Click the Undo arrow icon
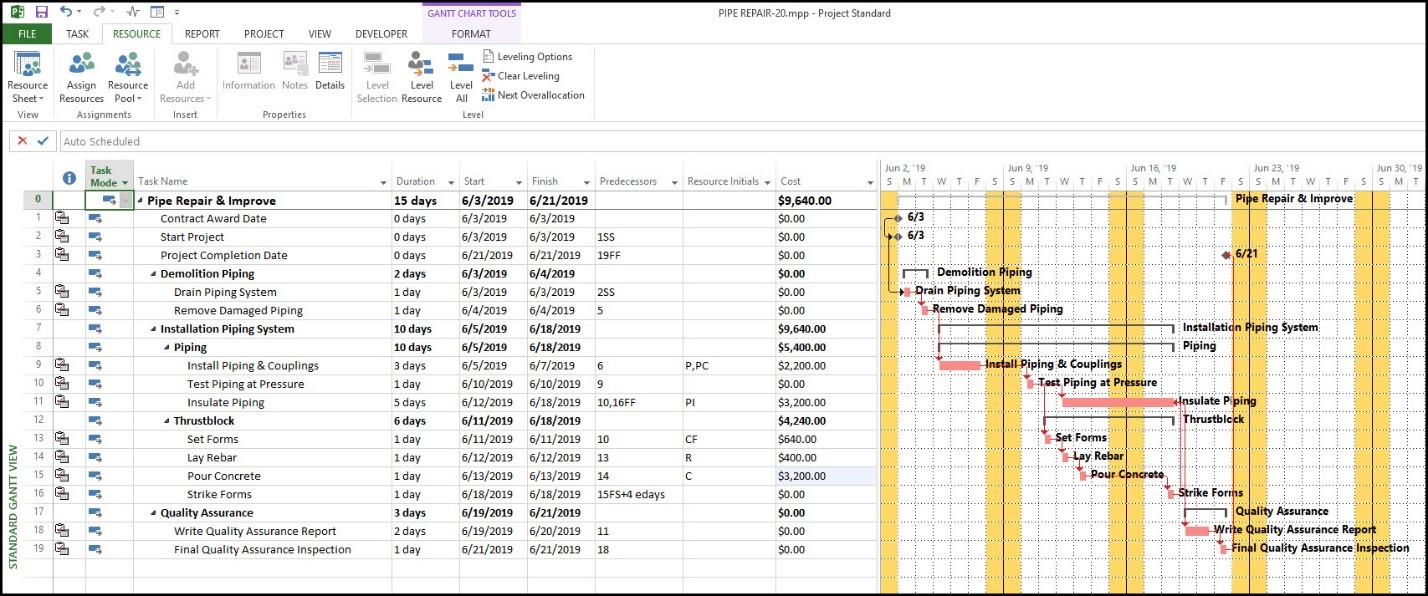Viewport: 1428px width, 596px height. [x=66, y=12]
